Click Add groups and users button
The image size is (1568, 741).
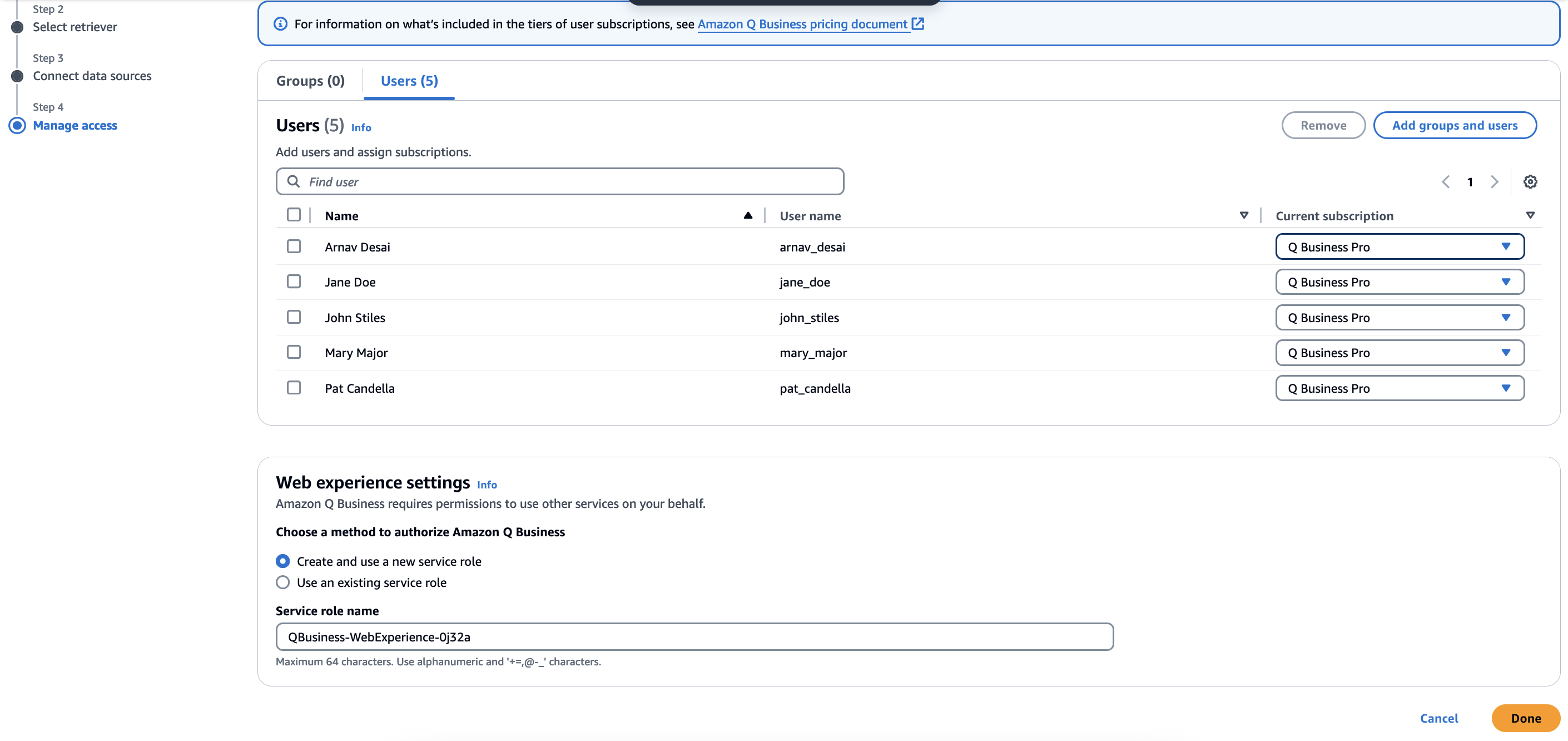point(1454,125)
